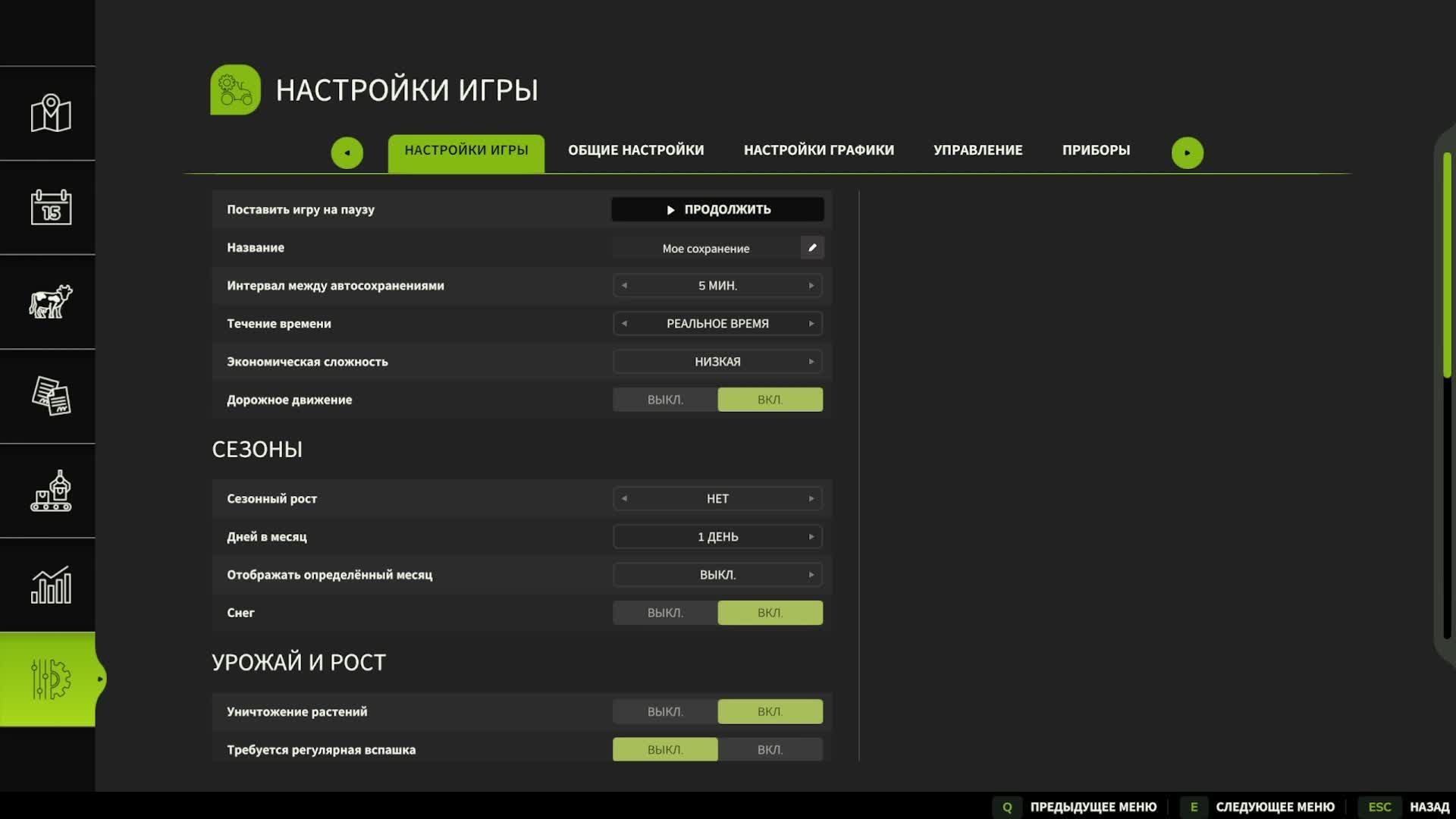The height and width of the screenshot is (819, 1456).
Task: Open the animals (cow) page
Action: (x=50, y=302)
